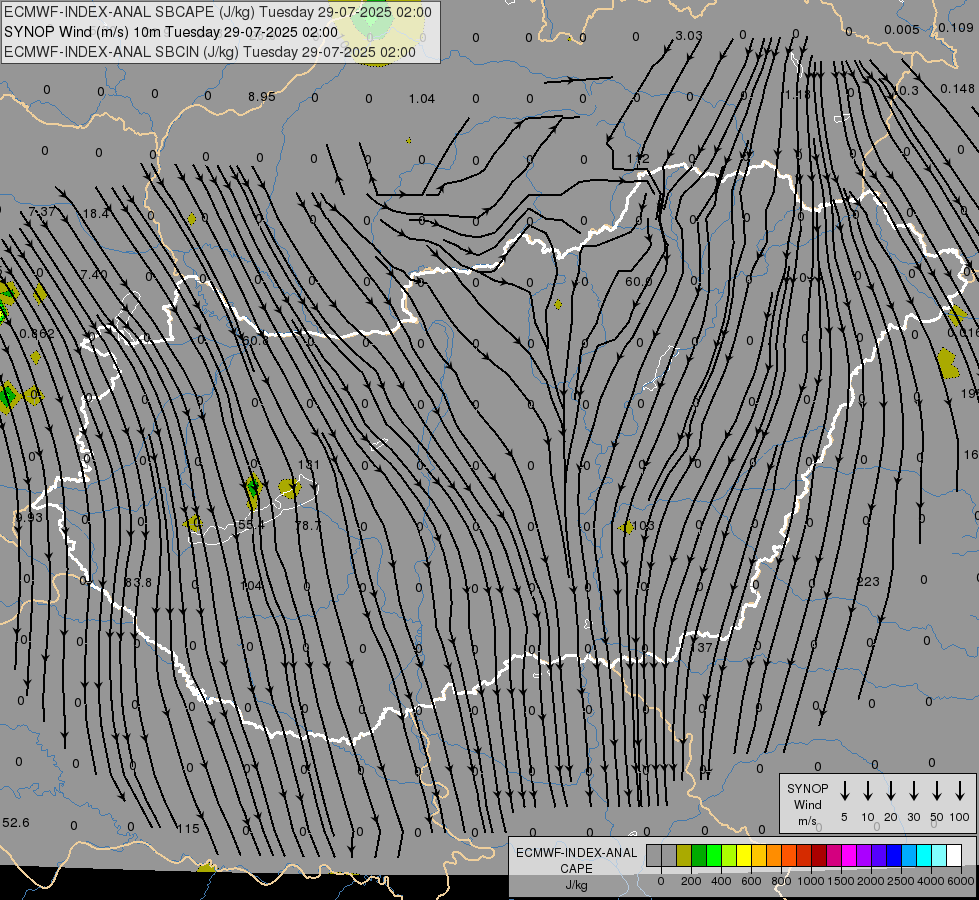Click the 1000 tick label on CAPE scale

coord(811,881)
